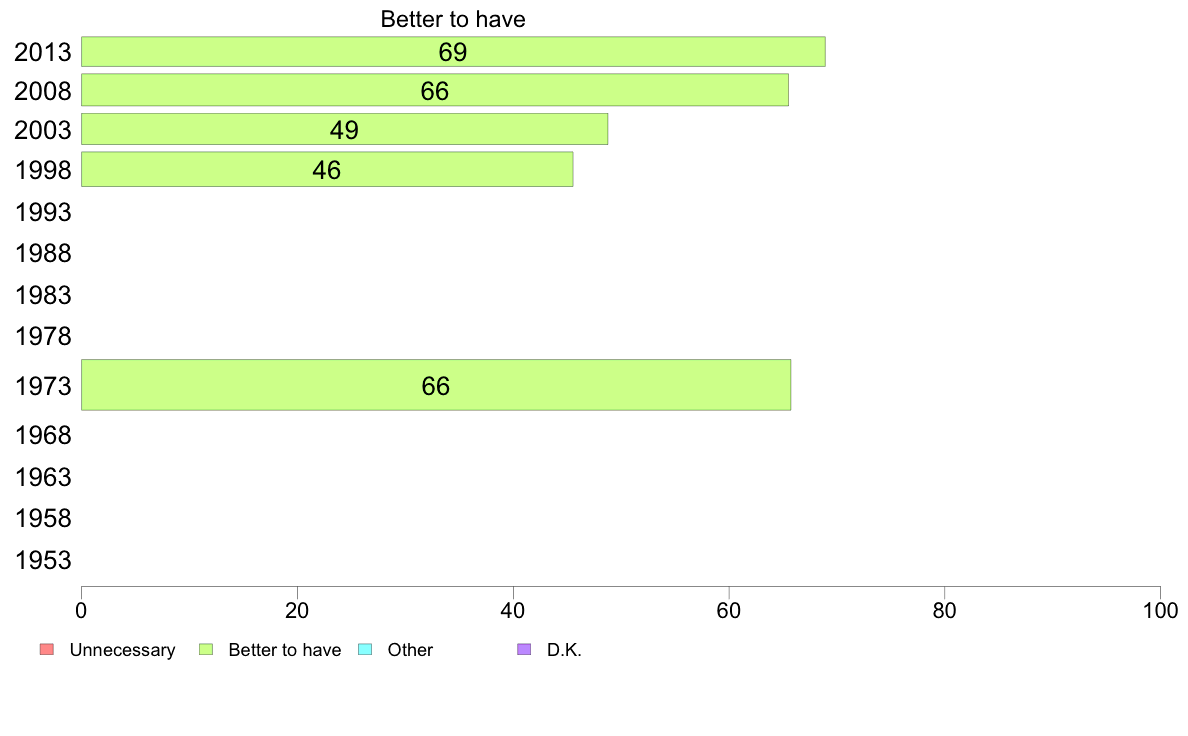This screenshot has height=736, width=1188.
Task: Click the 2003 bar showing 49
Action: pyautogui.click(x=344, y=129)
